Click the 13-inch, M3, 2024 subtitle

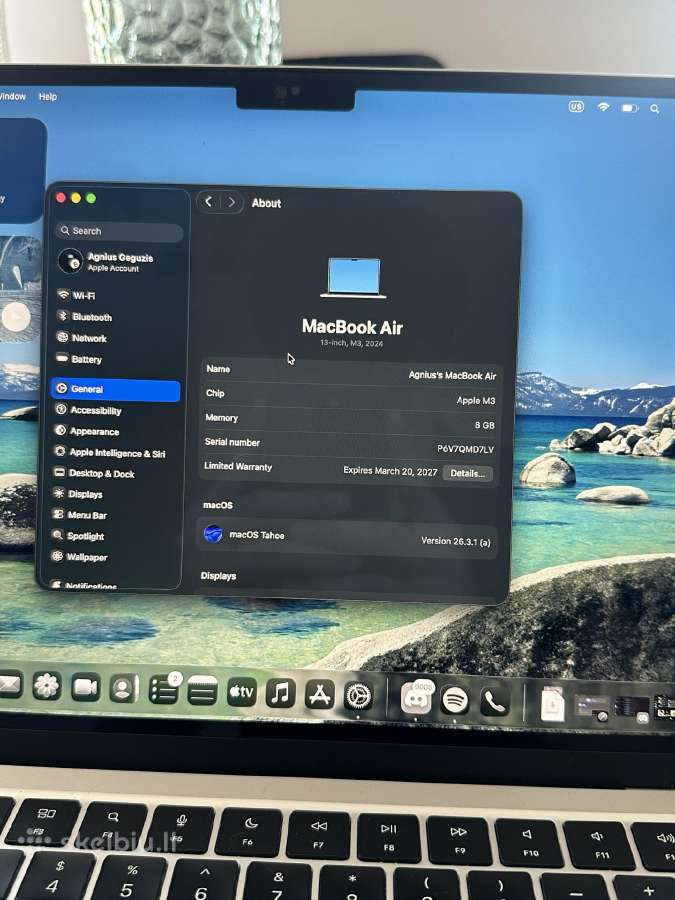[x=351, y=343]
